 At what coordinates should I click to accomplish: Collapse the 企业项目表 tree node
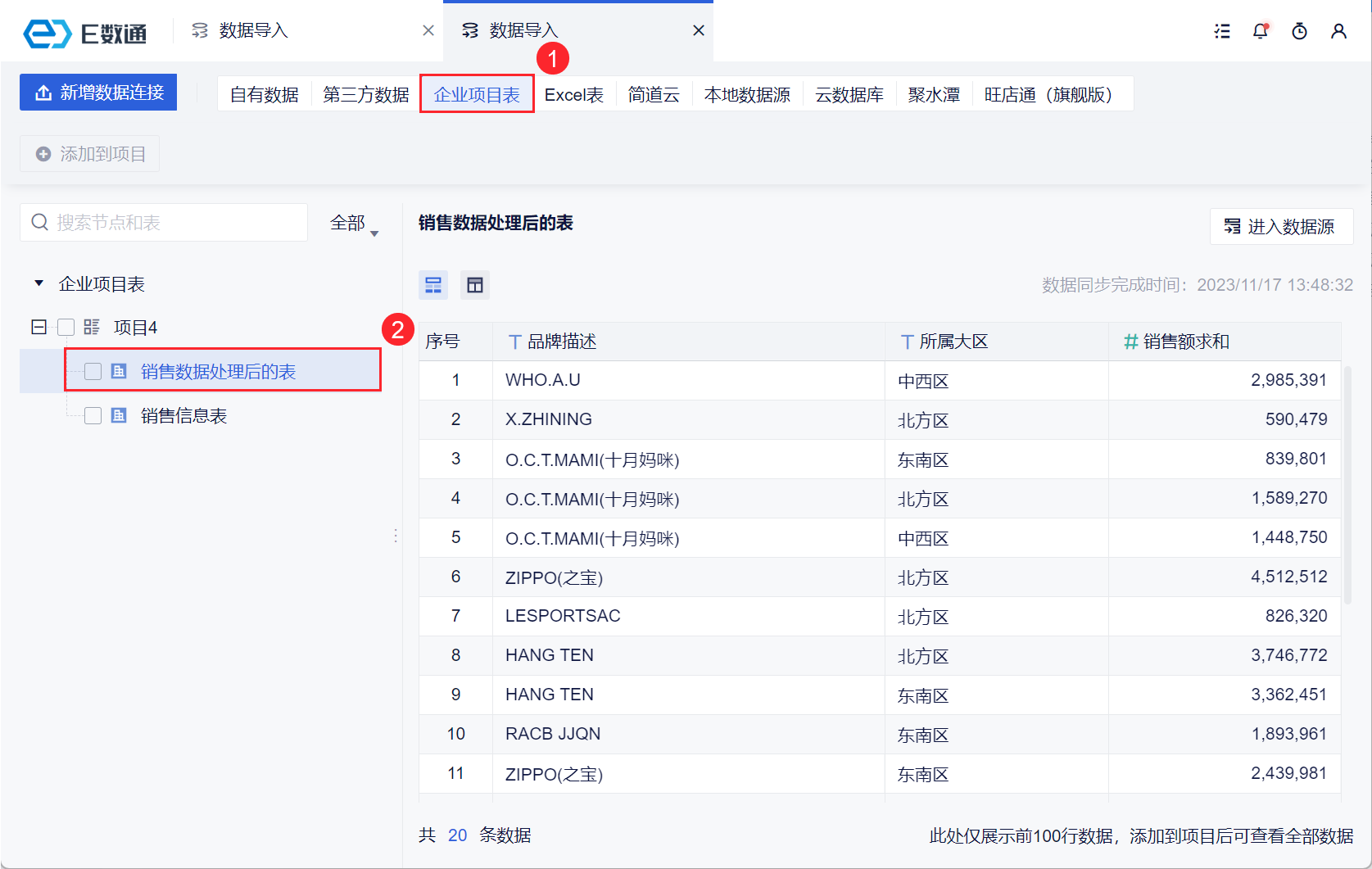(38, 283)
